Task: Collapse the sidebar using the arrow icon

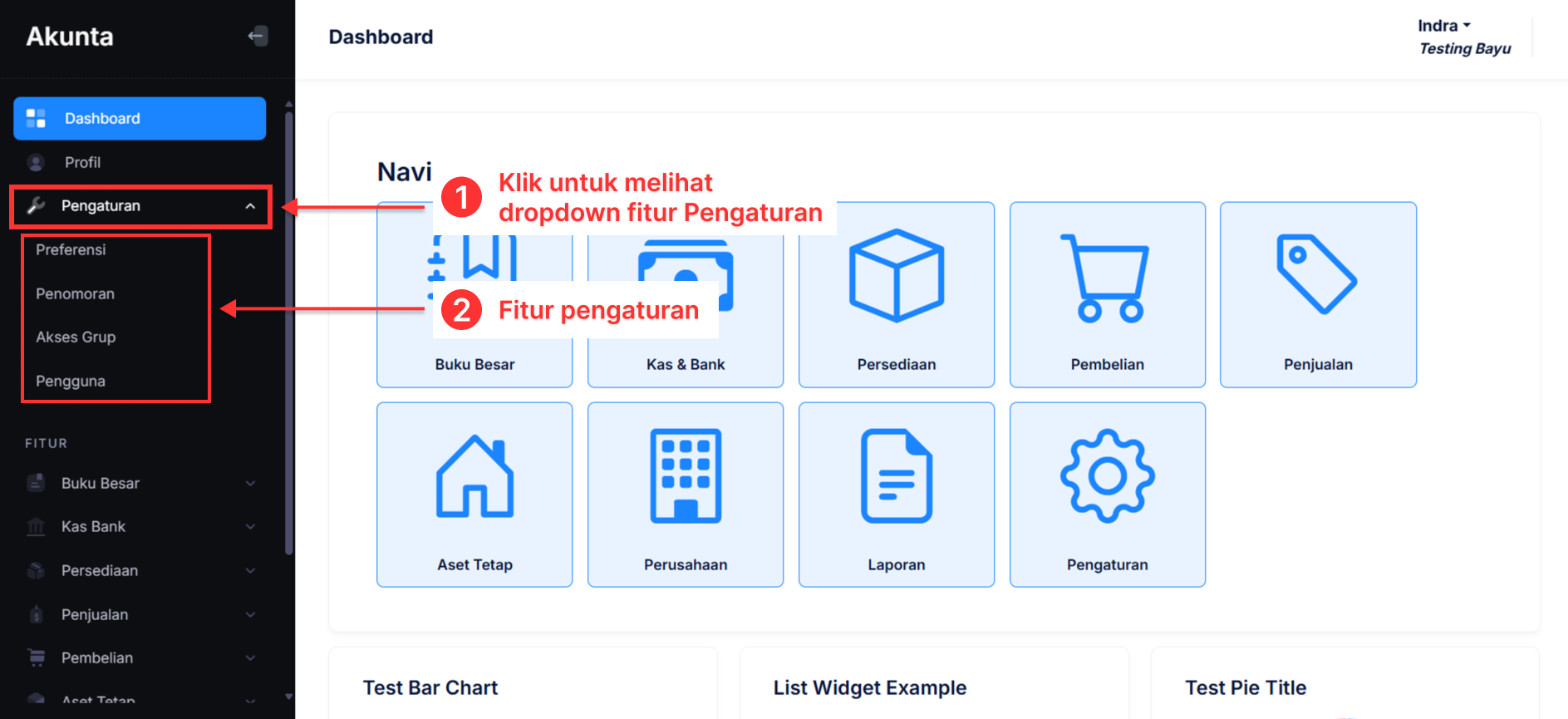Action: coord(258,36)
